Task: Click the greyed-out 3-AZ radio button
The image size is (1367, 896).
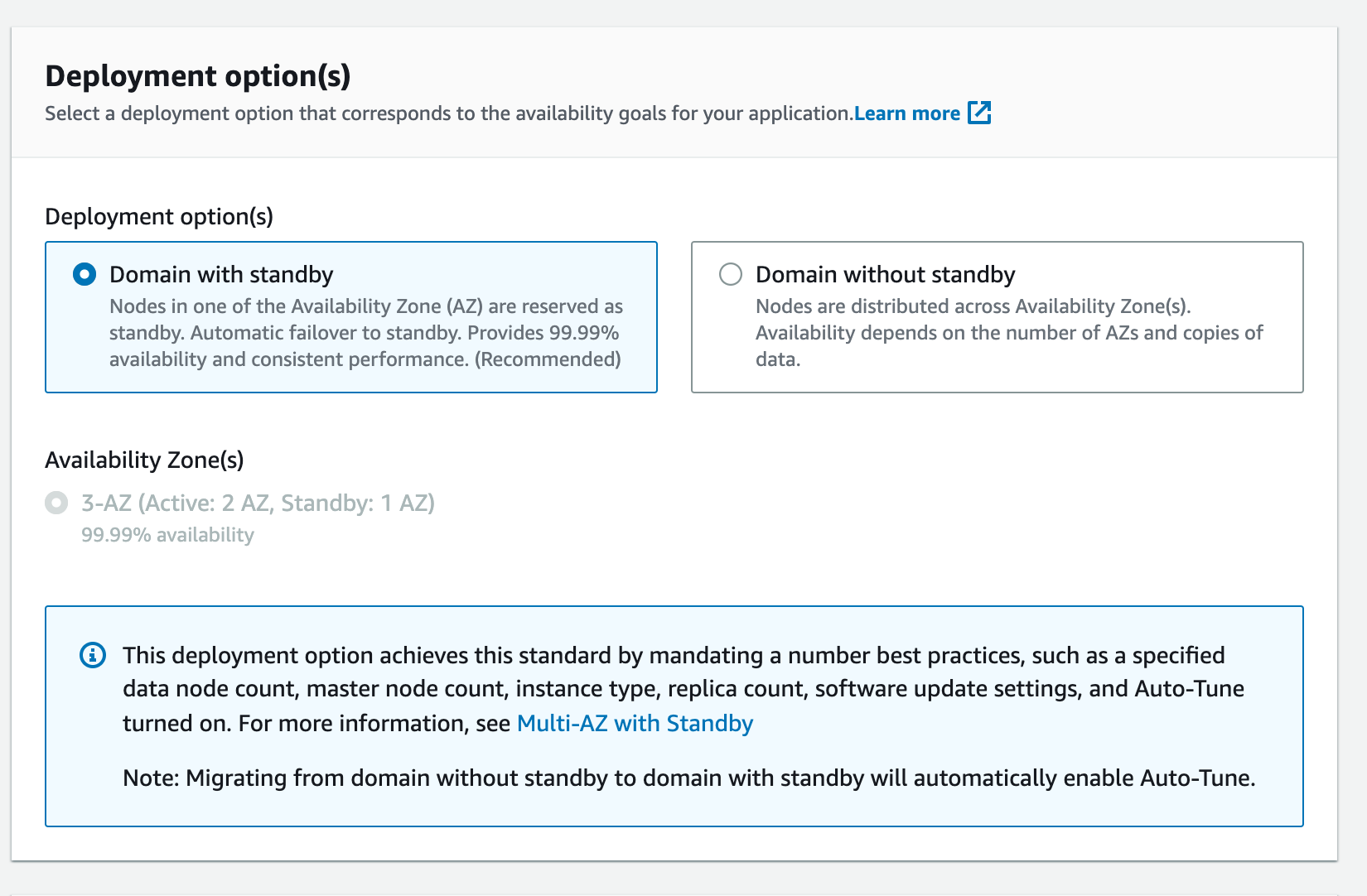Action: [x=56, y=503]
